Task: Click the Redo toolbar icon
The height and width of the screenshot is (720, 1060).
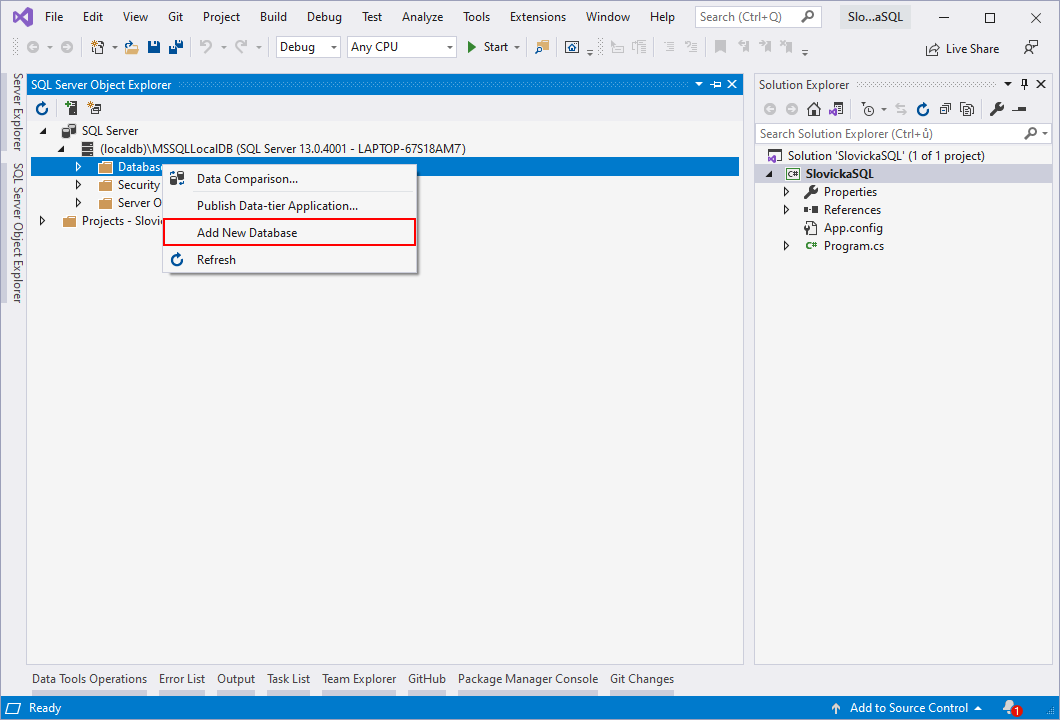Action: [241, 47]
